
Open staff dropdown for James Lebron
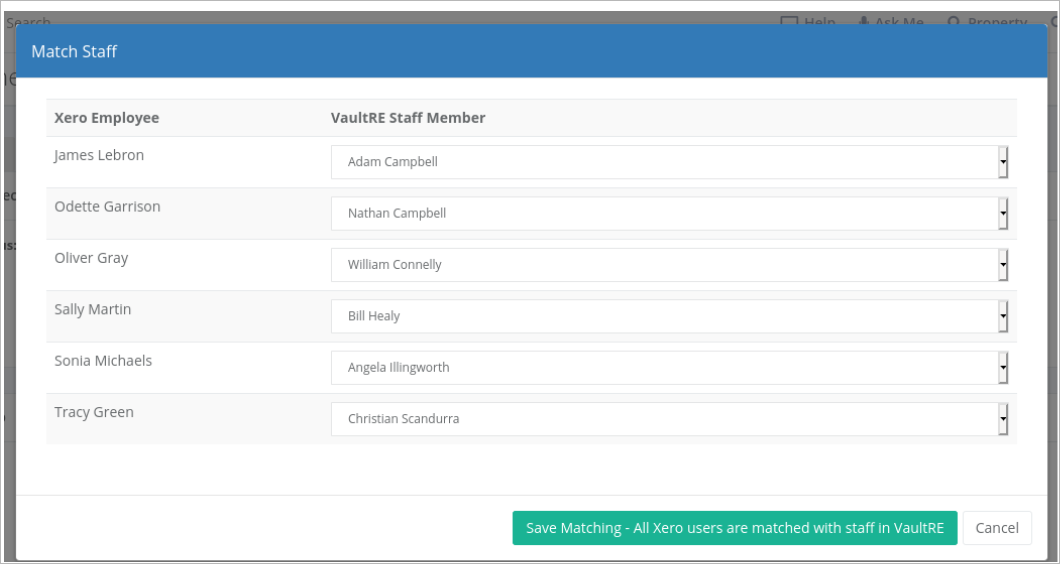[669, 162]
